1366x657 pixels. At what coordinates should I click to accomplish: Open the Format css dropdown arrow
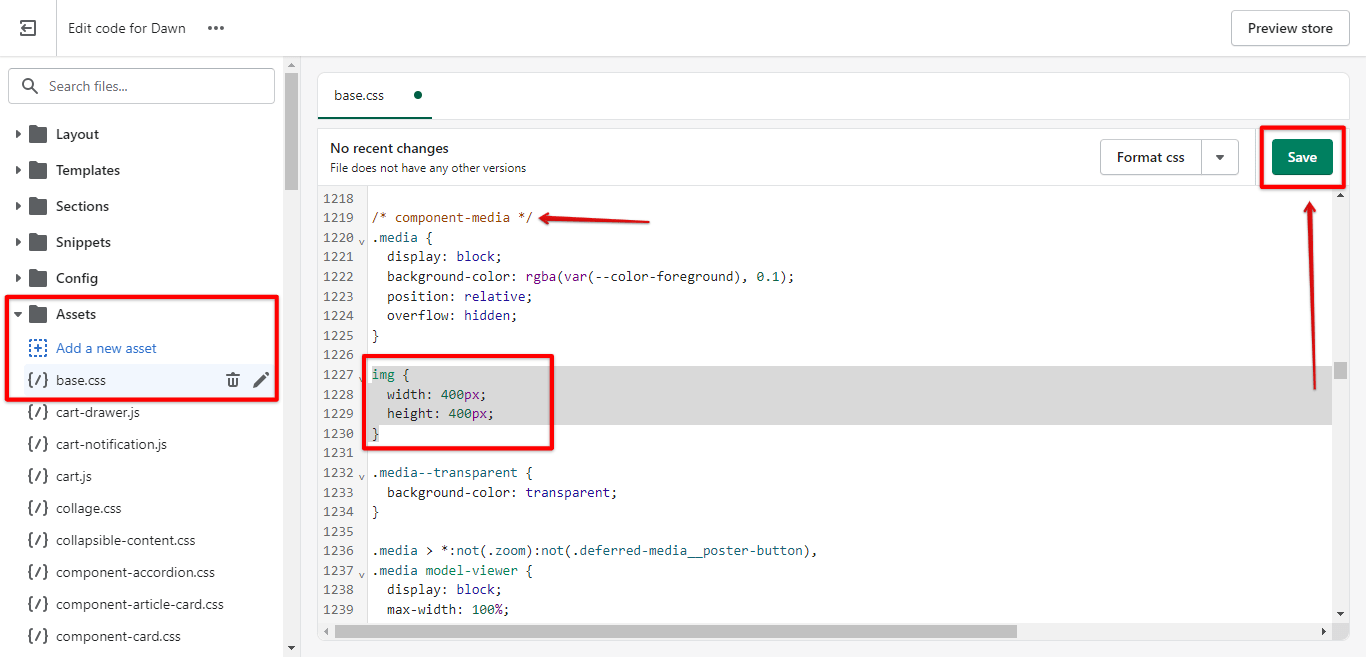click(1220, 157)
